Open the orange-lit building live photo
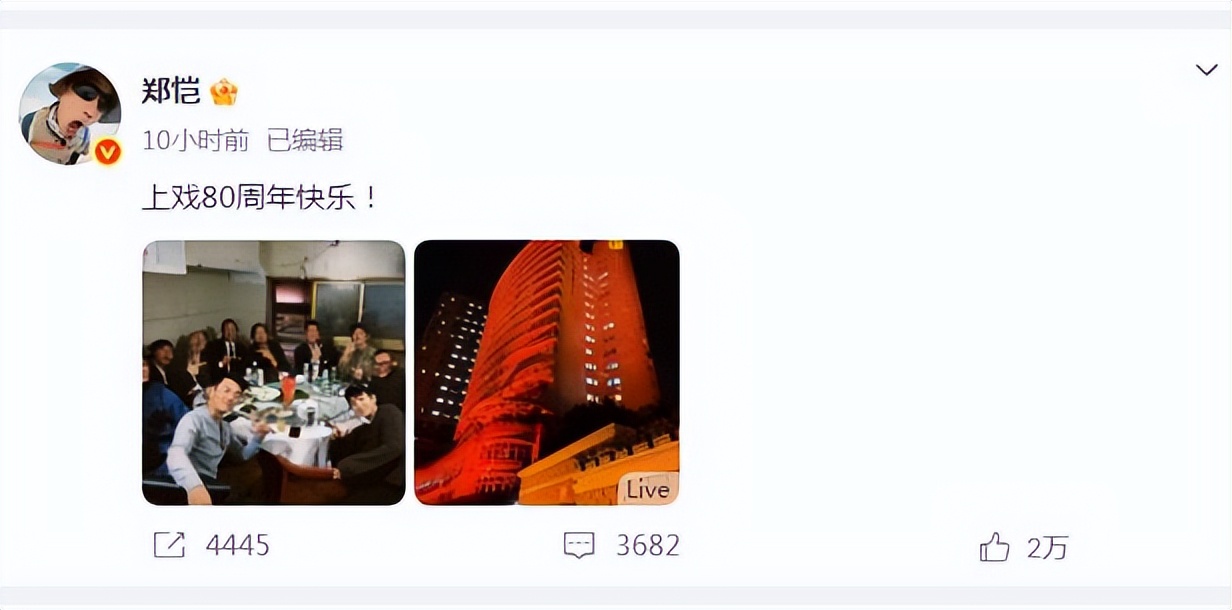The image size is (1232, 610). 547,372
